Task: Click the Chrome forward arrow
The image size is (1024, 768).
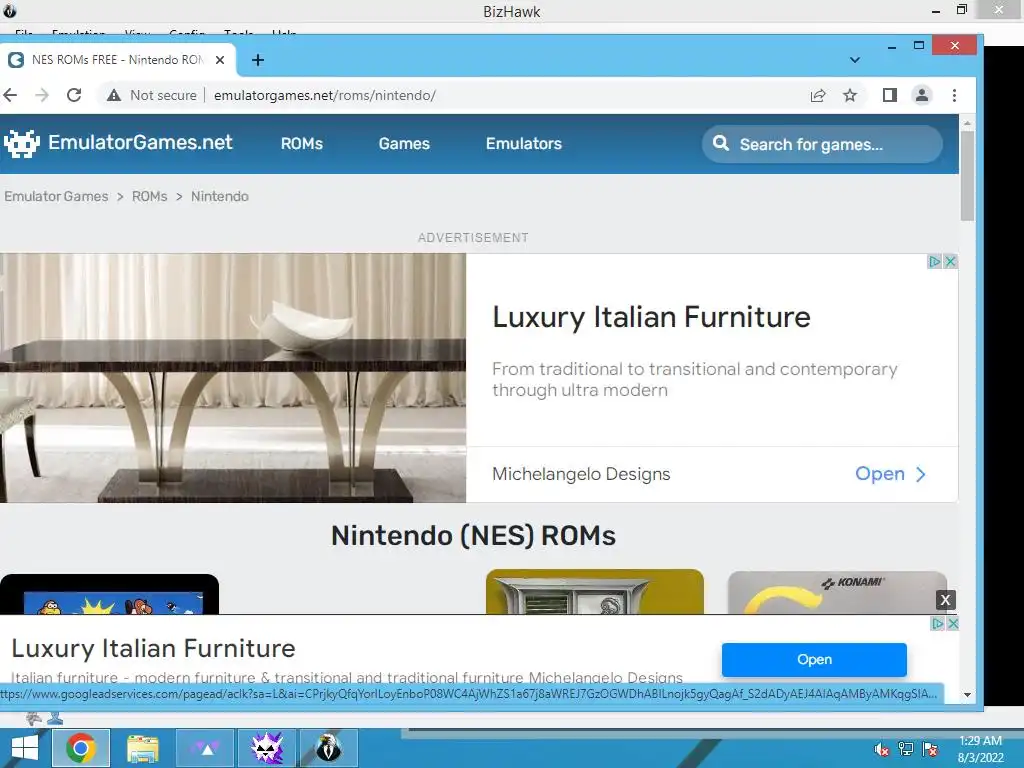Action: pos(42,95)
